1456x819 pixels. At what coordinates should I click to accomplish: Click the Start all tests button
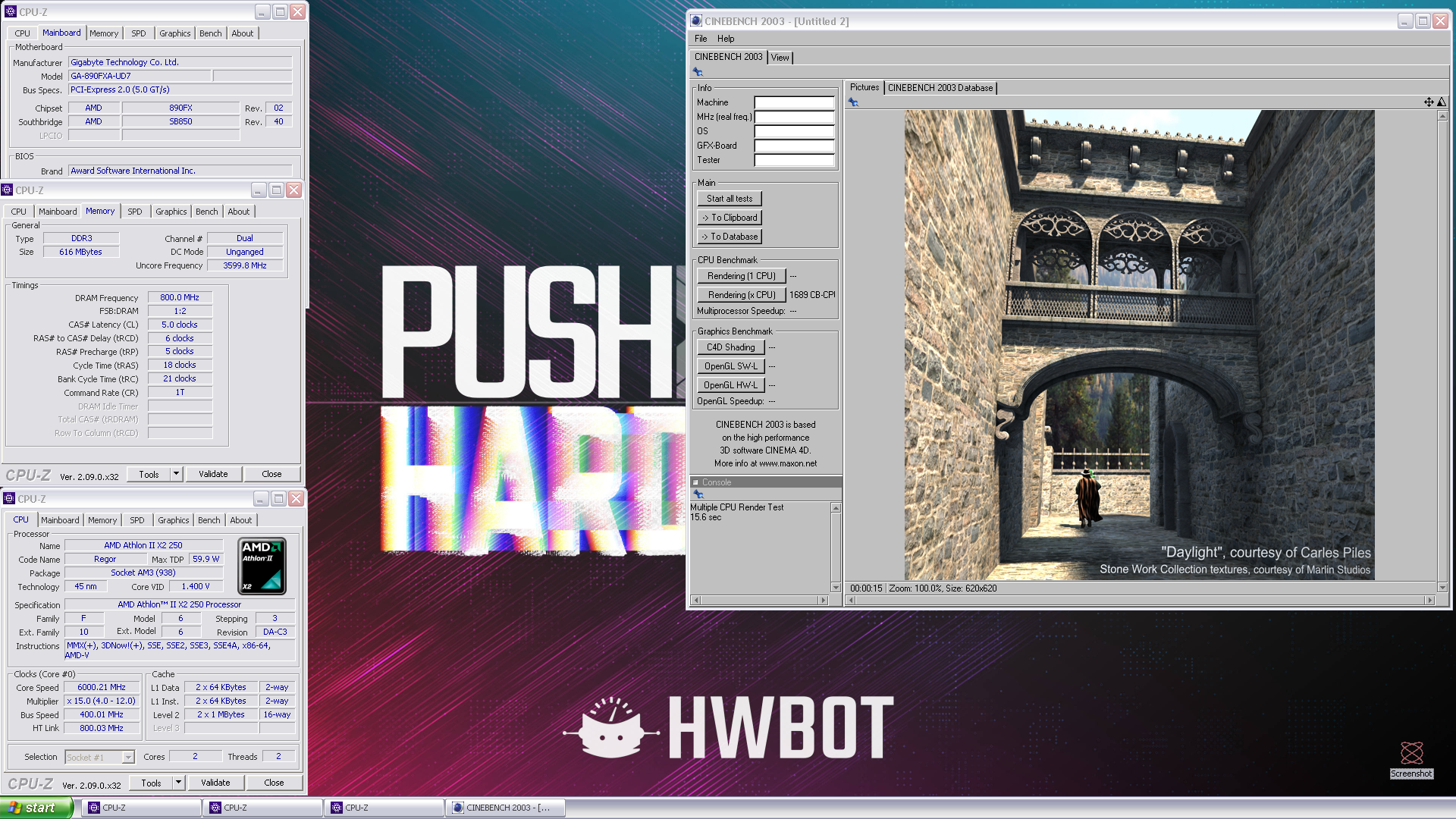tap(730, 199)
